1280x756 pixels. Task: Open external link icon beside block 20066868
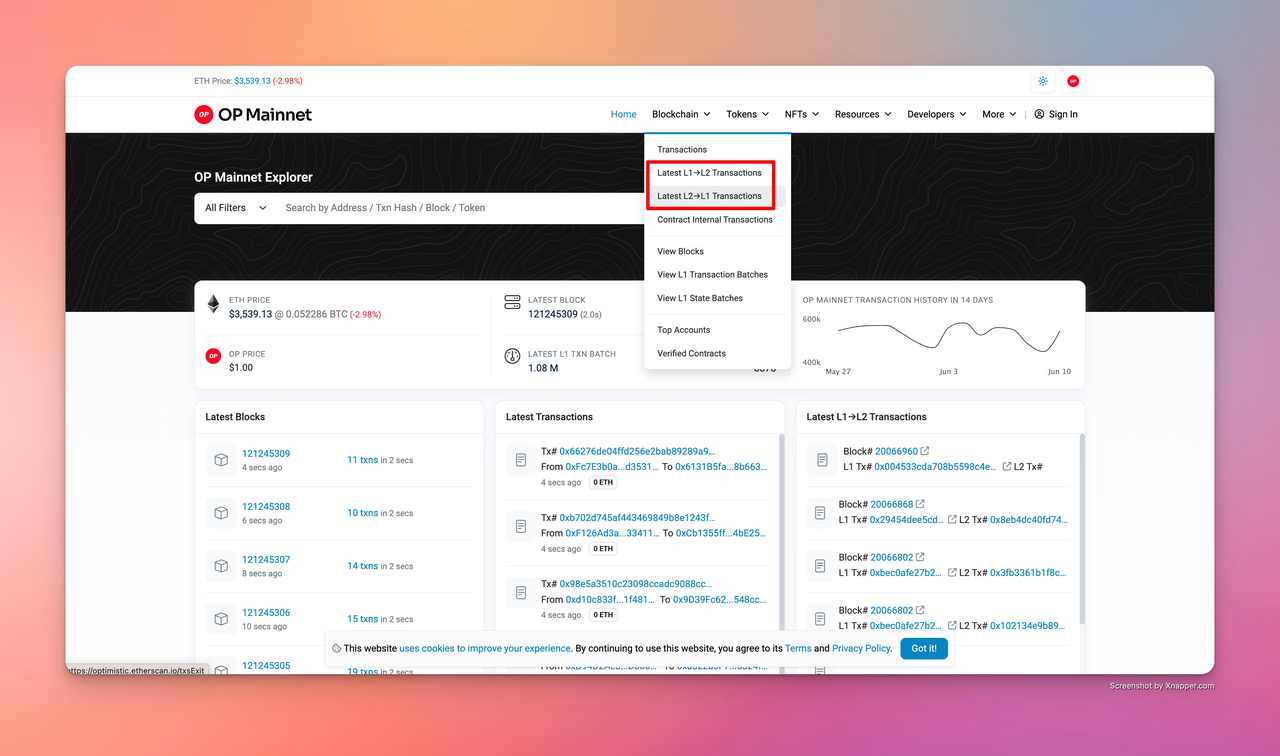921,504
